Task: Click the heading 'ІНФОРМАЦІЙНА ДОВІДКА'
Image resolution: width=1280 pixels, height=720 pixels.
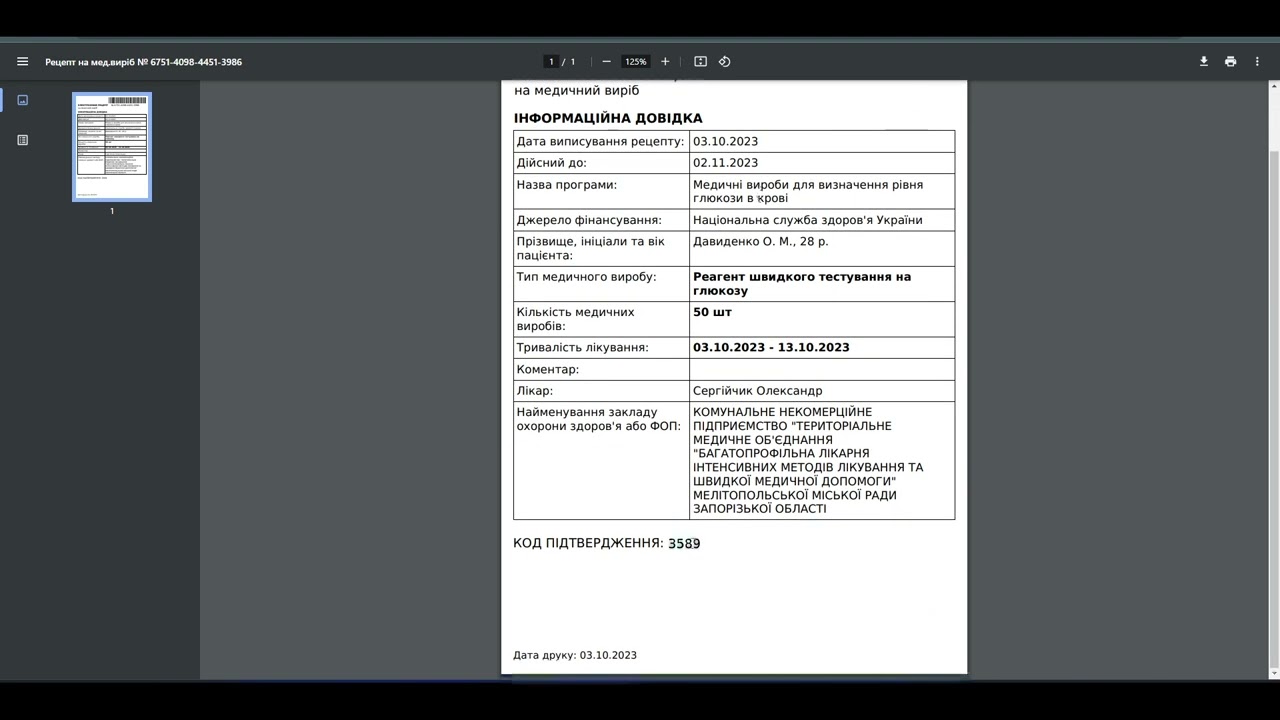Action: [x=608, y=118]
